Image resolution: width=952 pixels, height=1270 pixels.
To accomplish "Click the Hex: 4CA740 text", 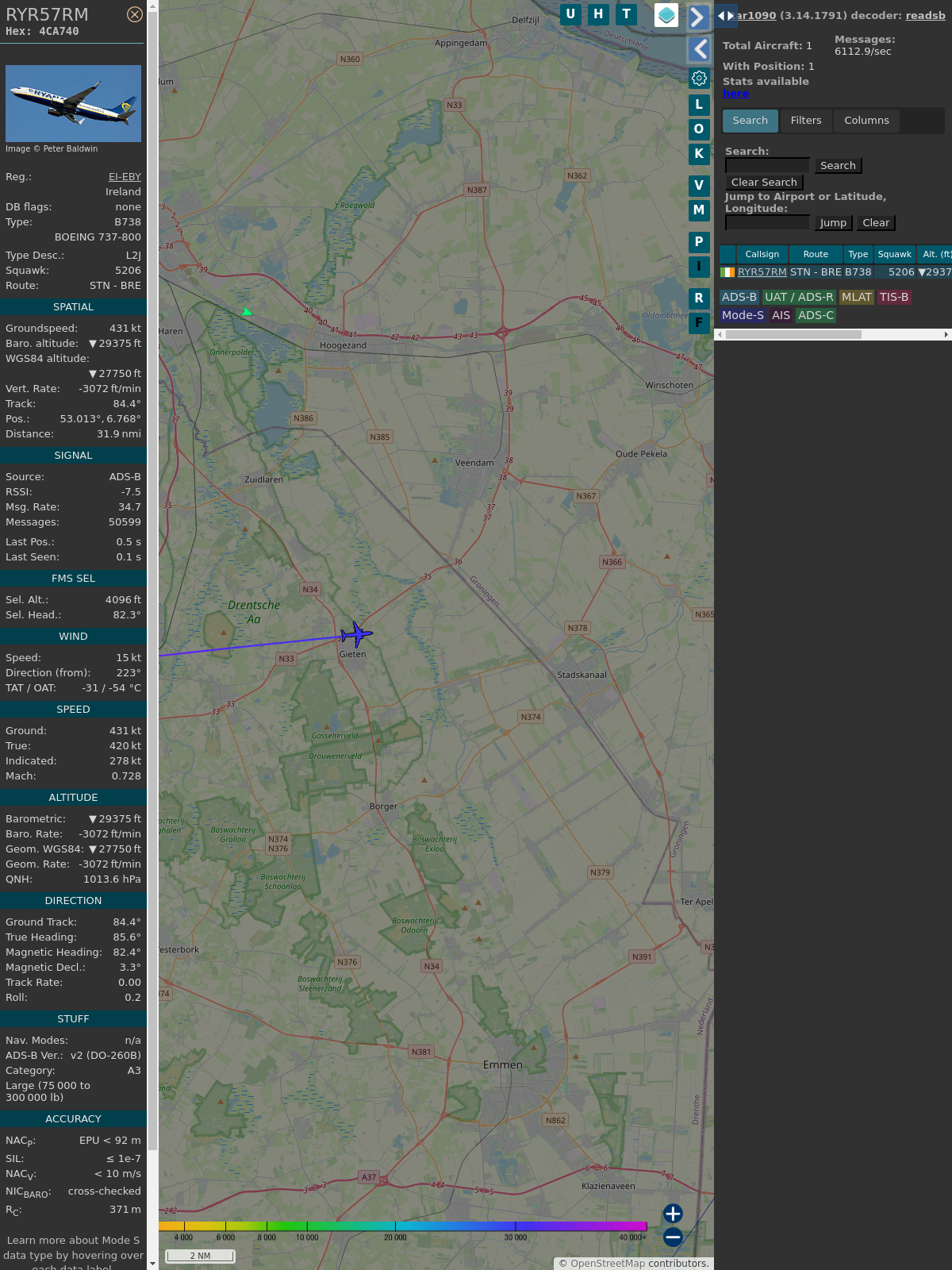I will point(42,32).
